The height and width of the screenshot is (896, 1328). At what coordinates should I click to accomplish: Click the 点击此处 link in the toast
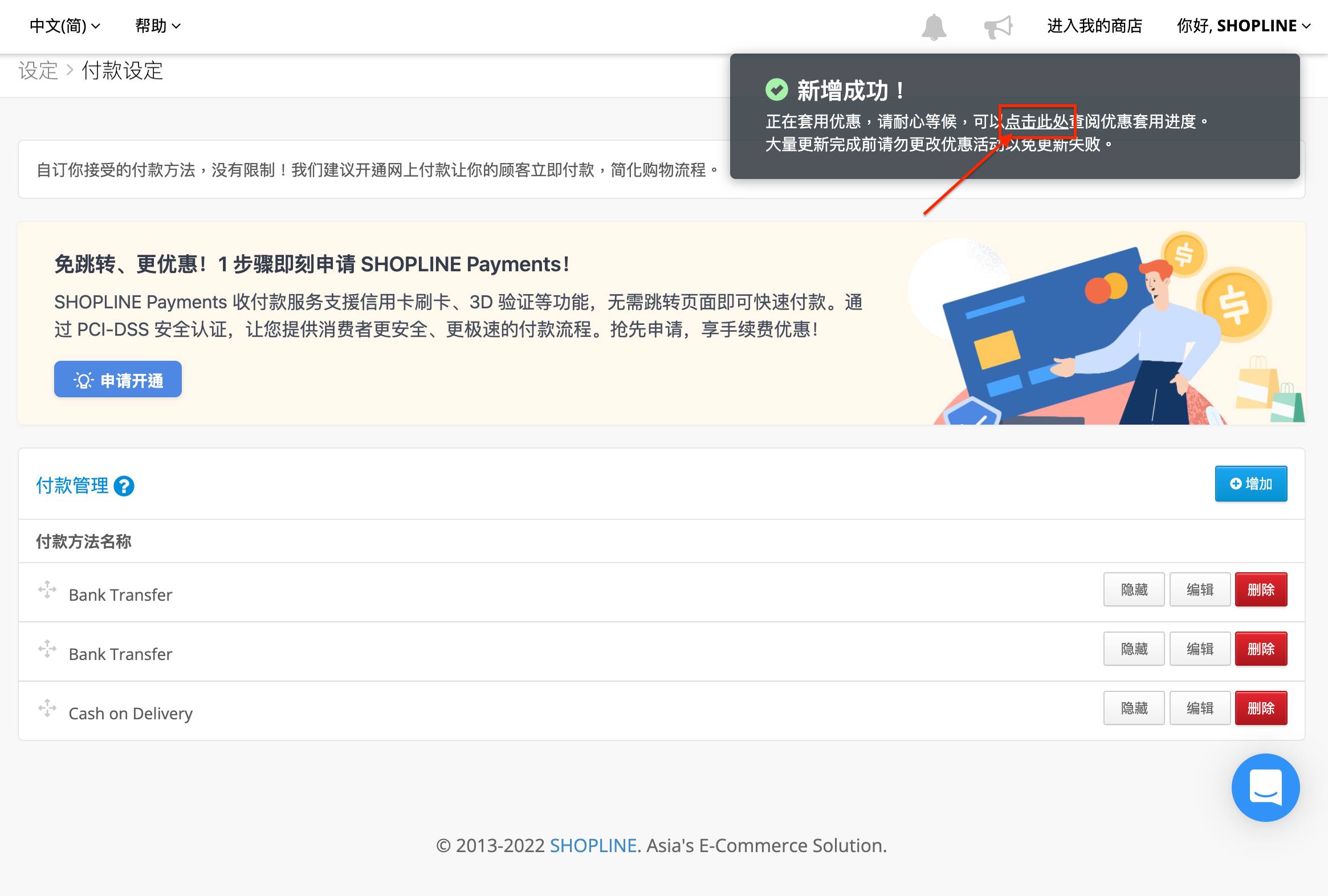(1037, 121)
